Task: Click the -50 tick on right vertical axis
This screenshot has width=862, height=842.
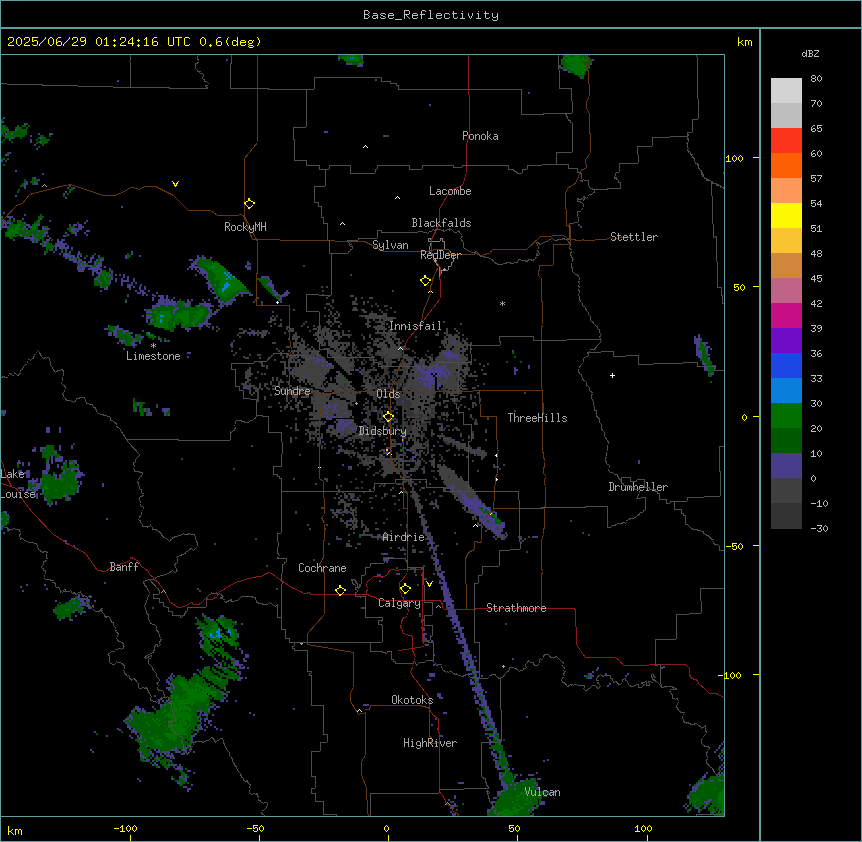Action: pyautogui.click(x=734, y=546)
